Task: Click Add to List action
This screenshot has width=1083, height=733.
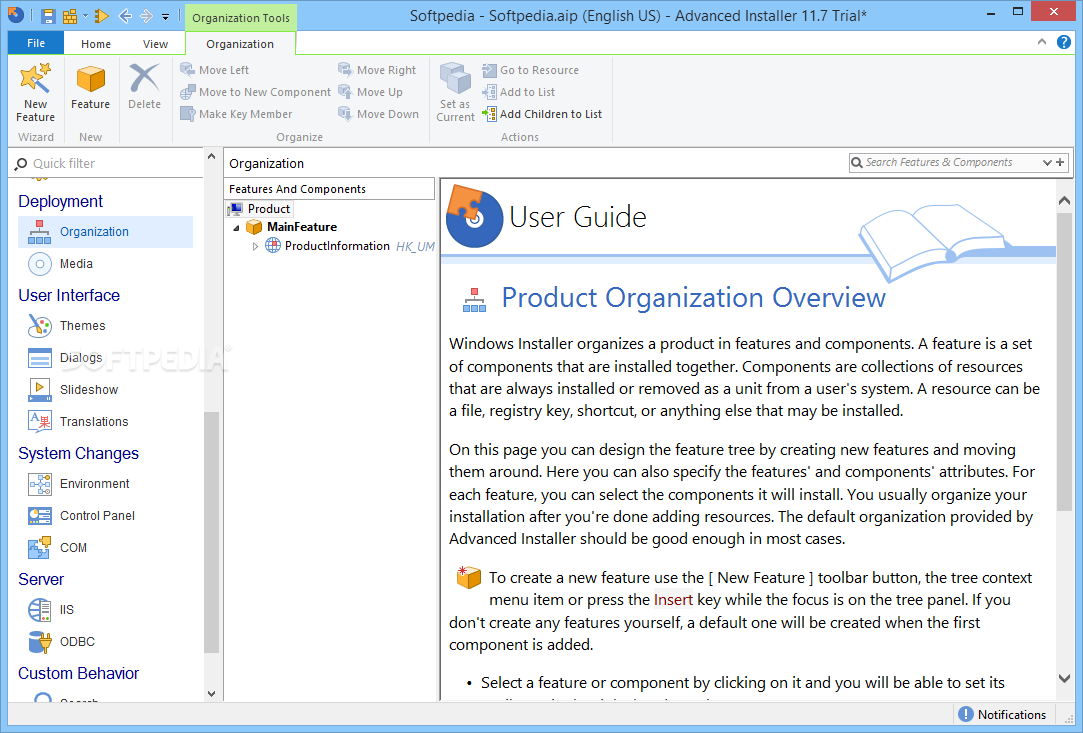Action: [519, 92]
